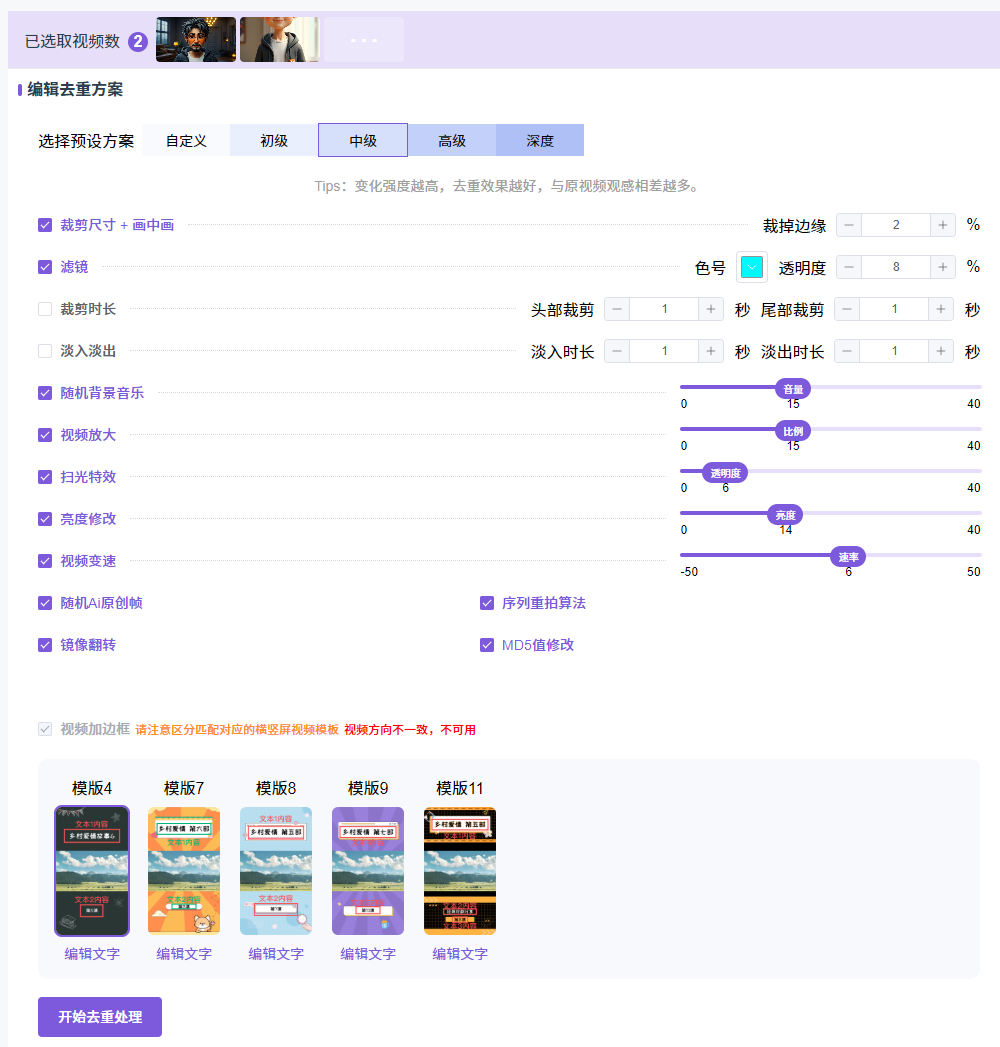Click the three-dots more videos placeholder
1000x1047 pixels.
coord(364,40)
